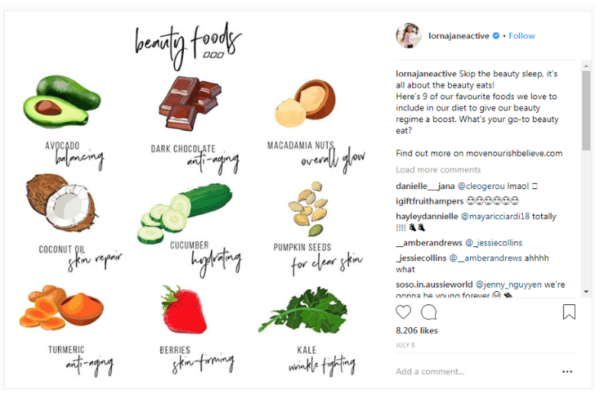Click the Add a comment field
The width and height of the screenshot is (600, 398).
coord(474,371)
